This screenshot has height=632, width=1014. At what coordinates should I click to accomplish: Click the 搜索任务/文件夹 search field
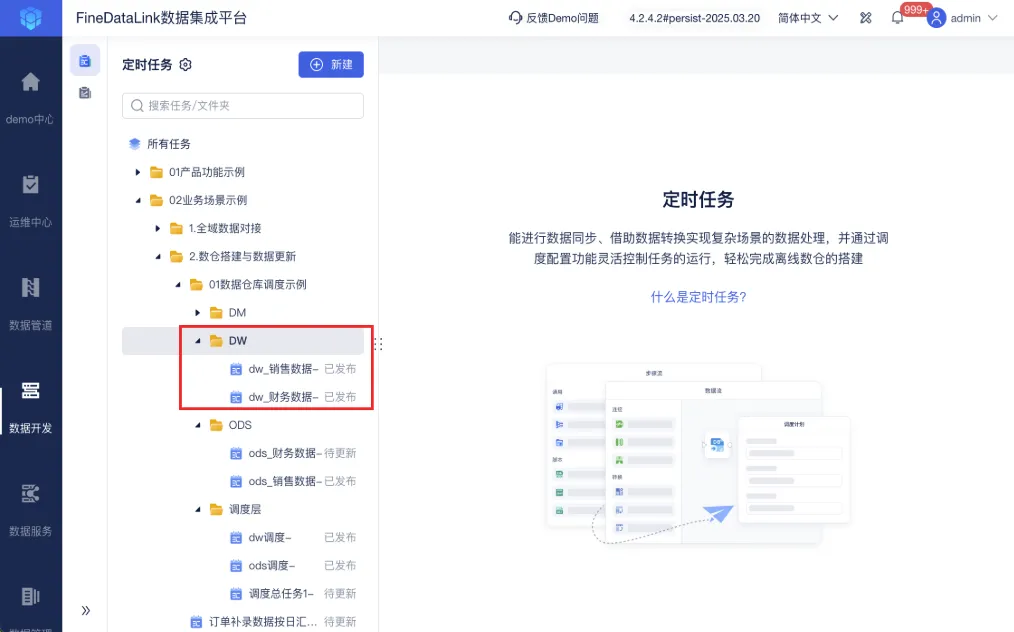(x=243, y=106)
